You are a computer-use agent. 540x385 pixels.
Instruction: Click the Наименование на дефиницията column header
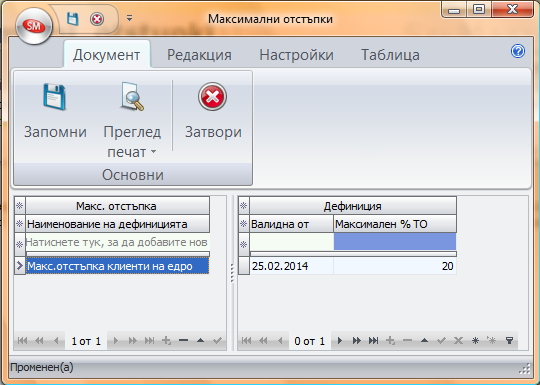(x=117, y=224)
